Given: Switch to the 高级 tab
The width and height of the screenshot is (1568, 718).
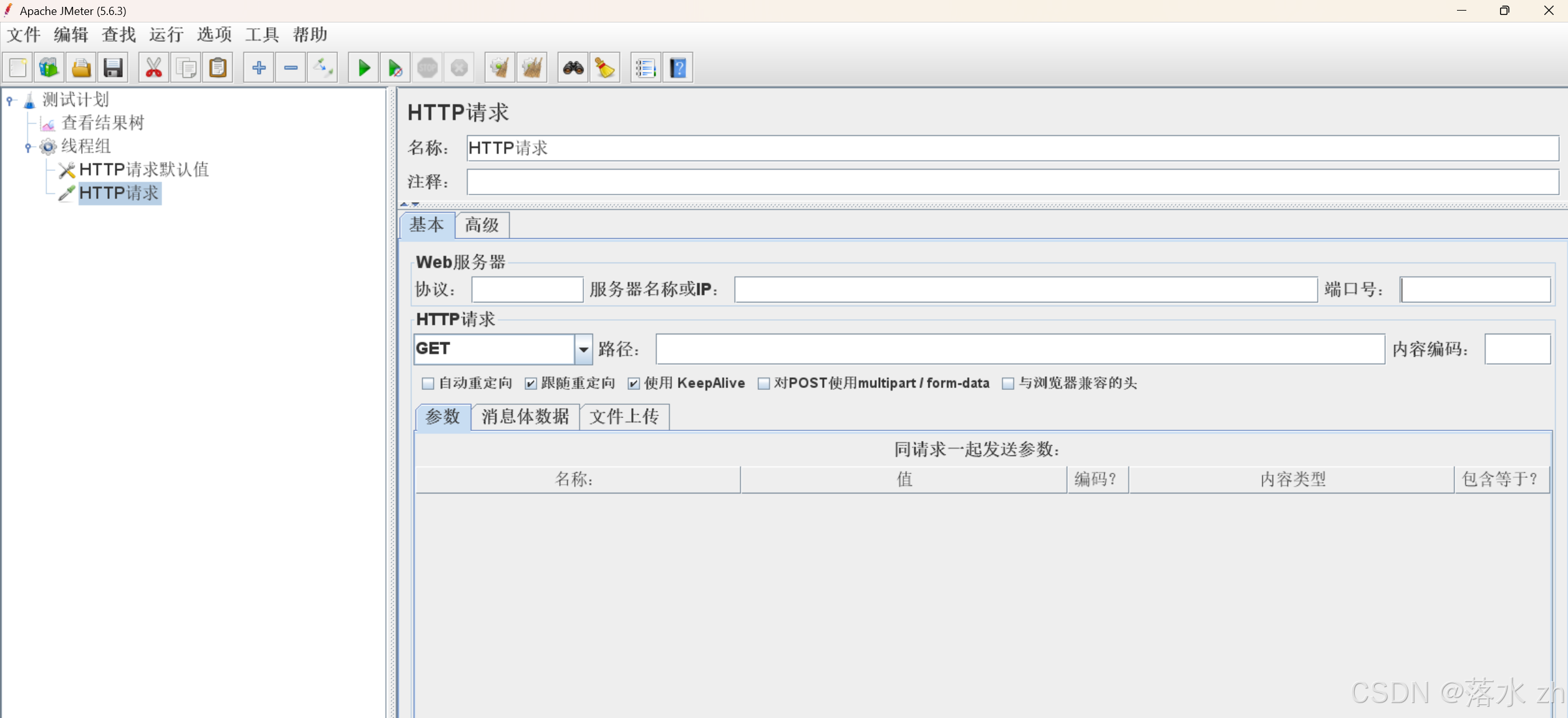Looking at the screenshot, I should pyautogui.click(x=482, y=226).
